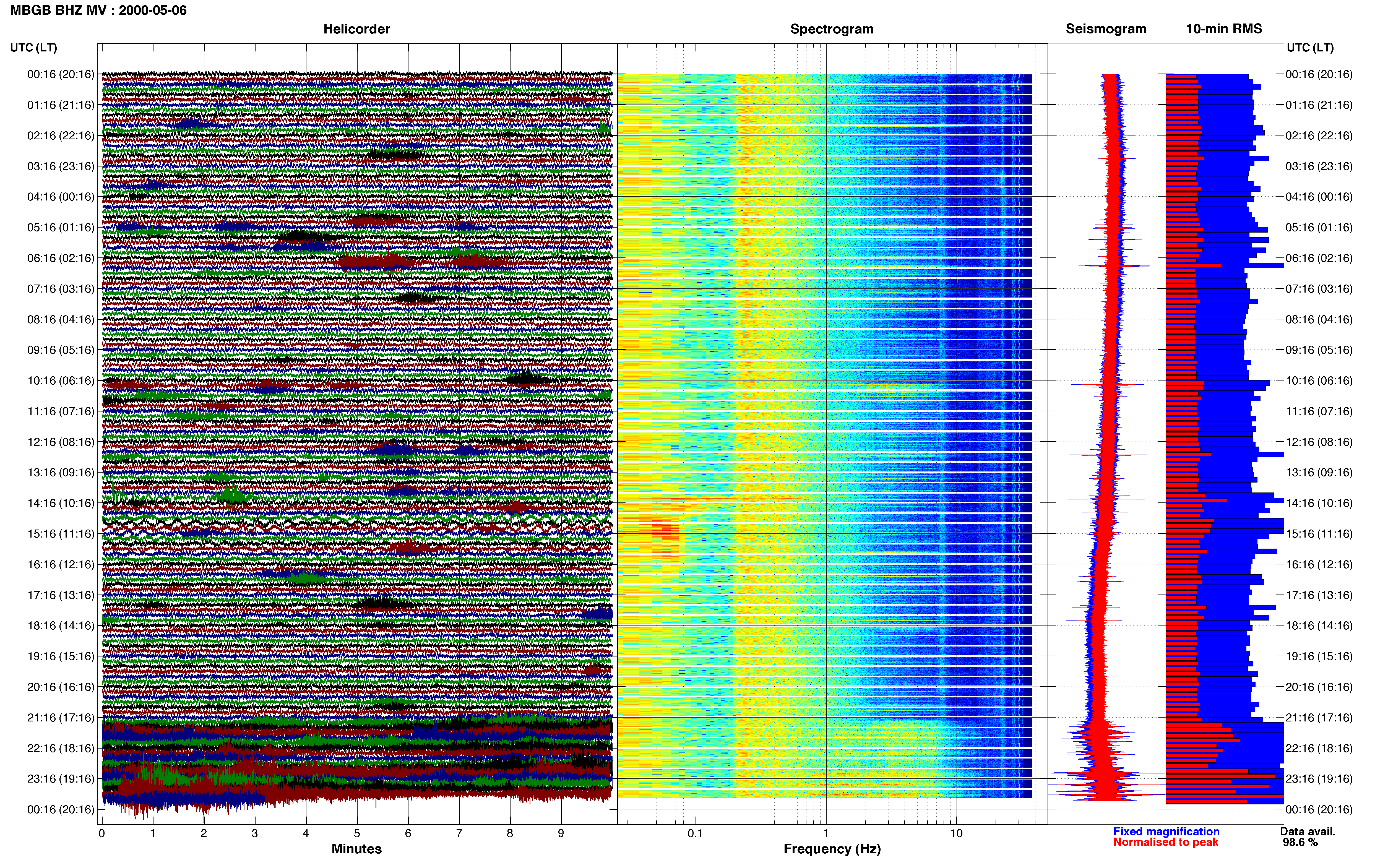Click the red Normalised to peak legend text
The height and width of the screenshot is (868, 1388).
coord(1165,843)
